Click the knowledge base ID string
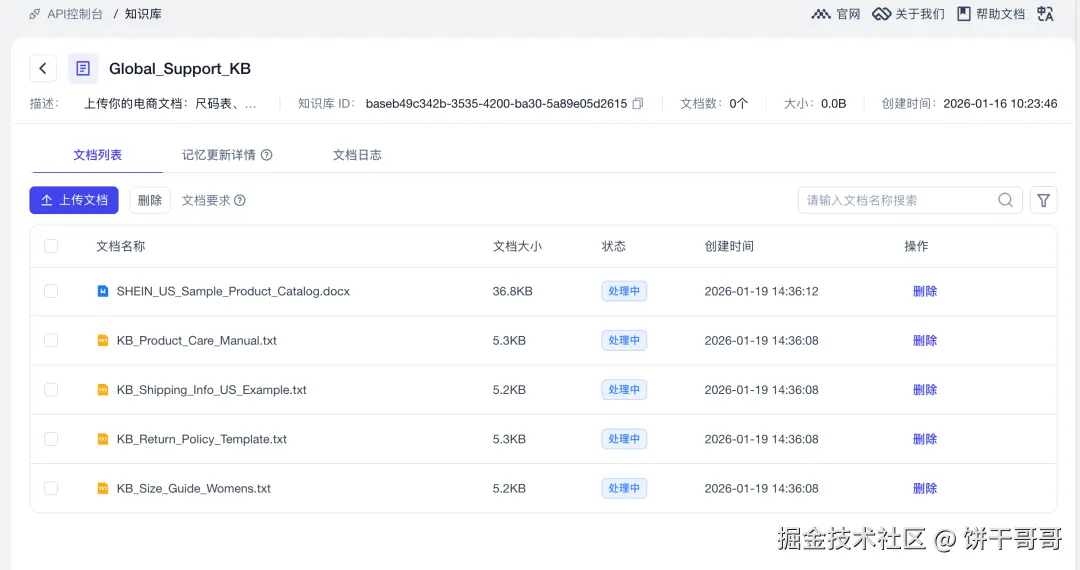Screen dimensions: 1080x570 [x=496, y=103]
